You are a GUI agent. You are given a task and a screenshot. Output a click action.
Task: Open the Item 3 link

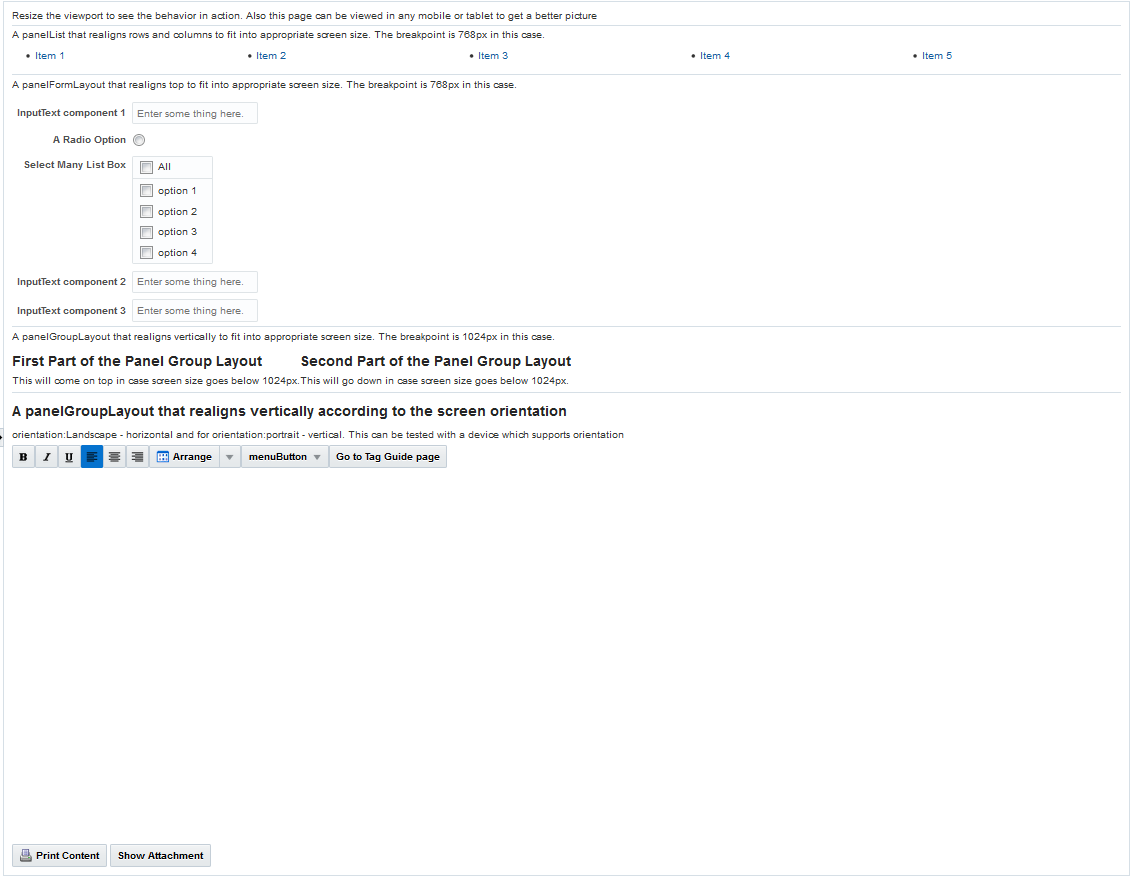(x=493, y=56)
